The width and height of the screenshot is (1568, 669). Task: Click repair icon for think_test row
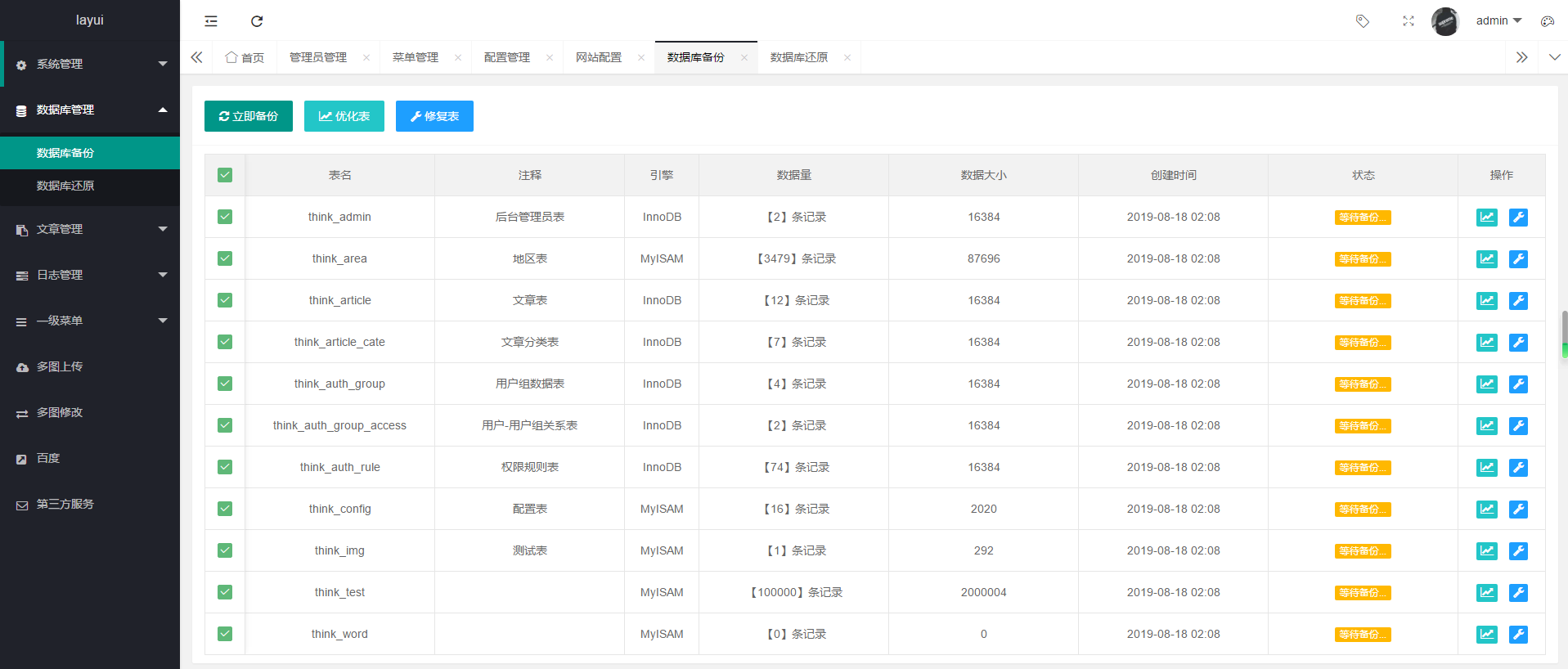tap(1518, 593)
